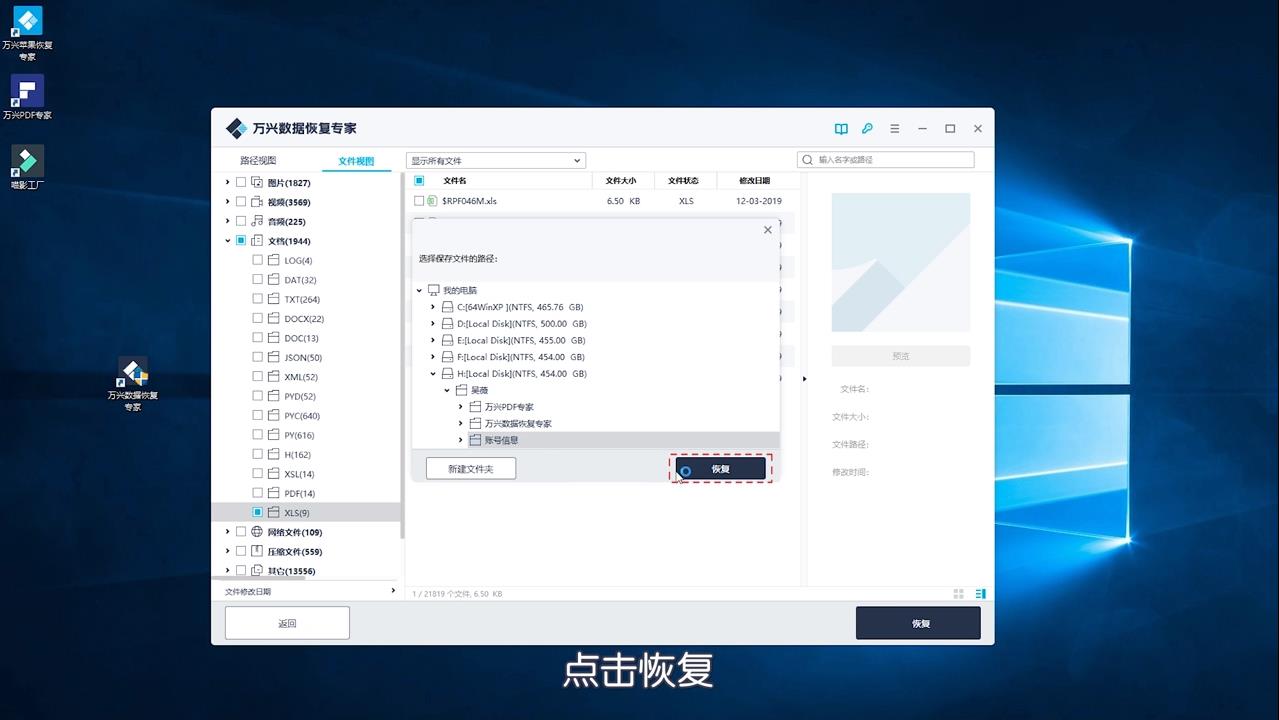Screen dimensions: 1279x720
Task: Expand the D:[Local Disk] drive
Action: click(433, 324)
